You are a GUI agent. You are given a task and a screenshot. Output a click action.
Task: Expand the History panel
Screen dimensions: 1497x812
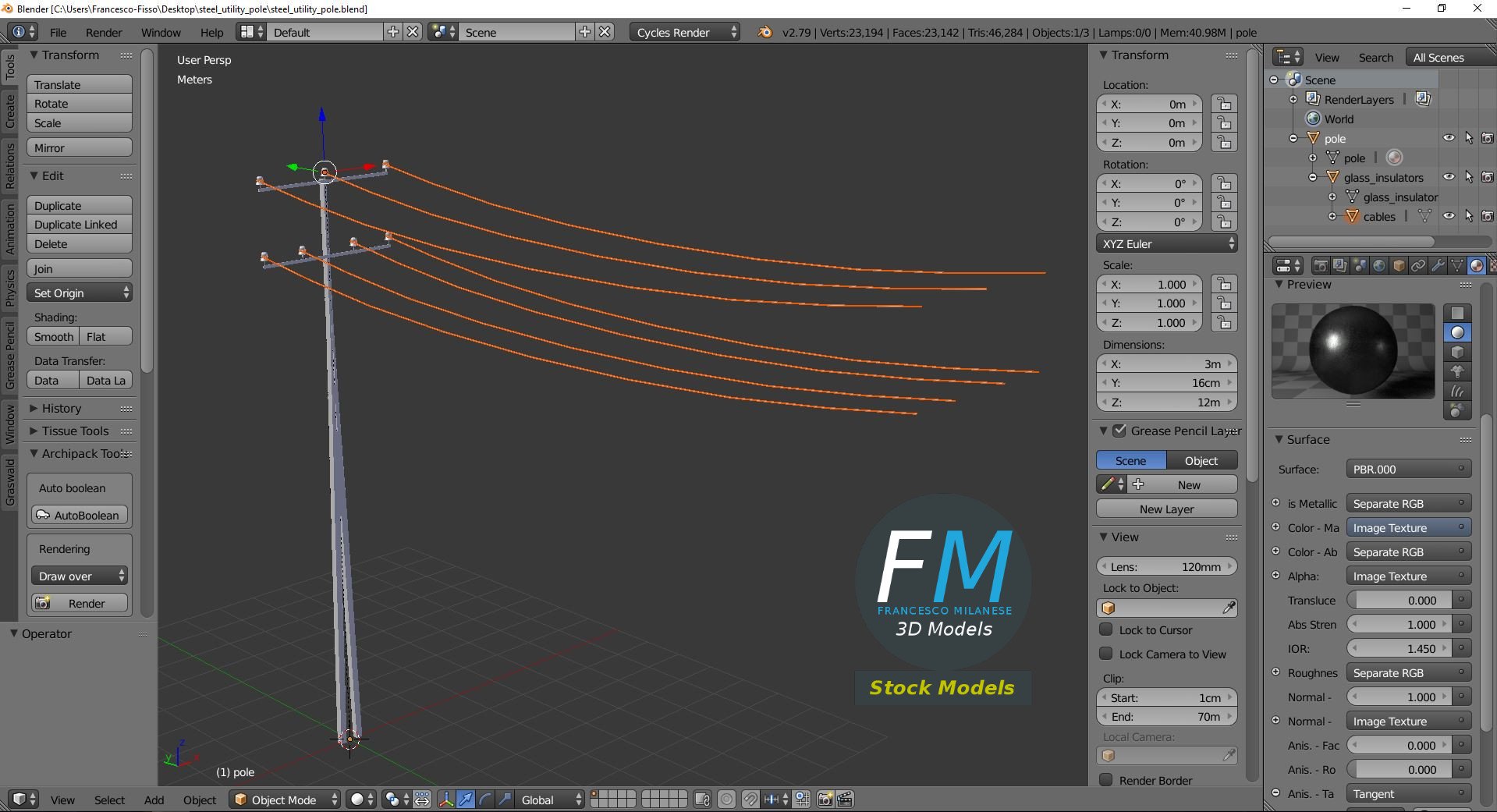click(x=61, y=408)
